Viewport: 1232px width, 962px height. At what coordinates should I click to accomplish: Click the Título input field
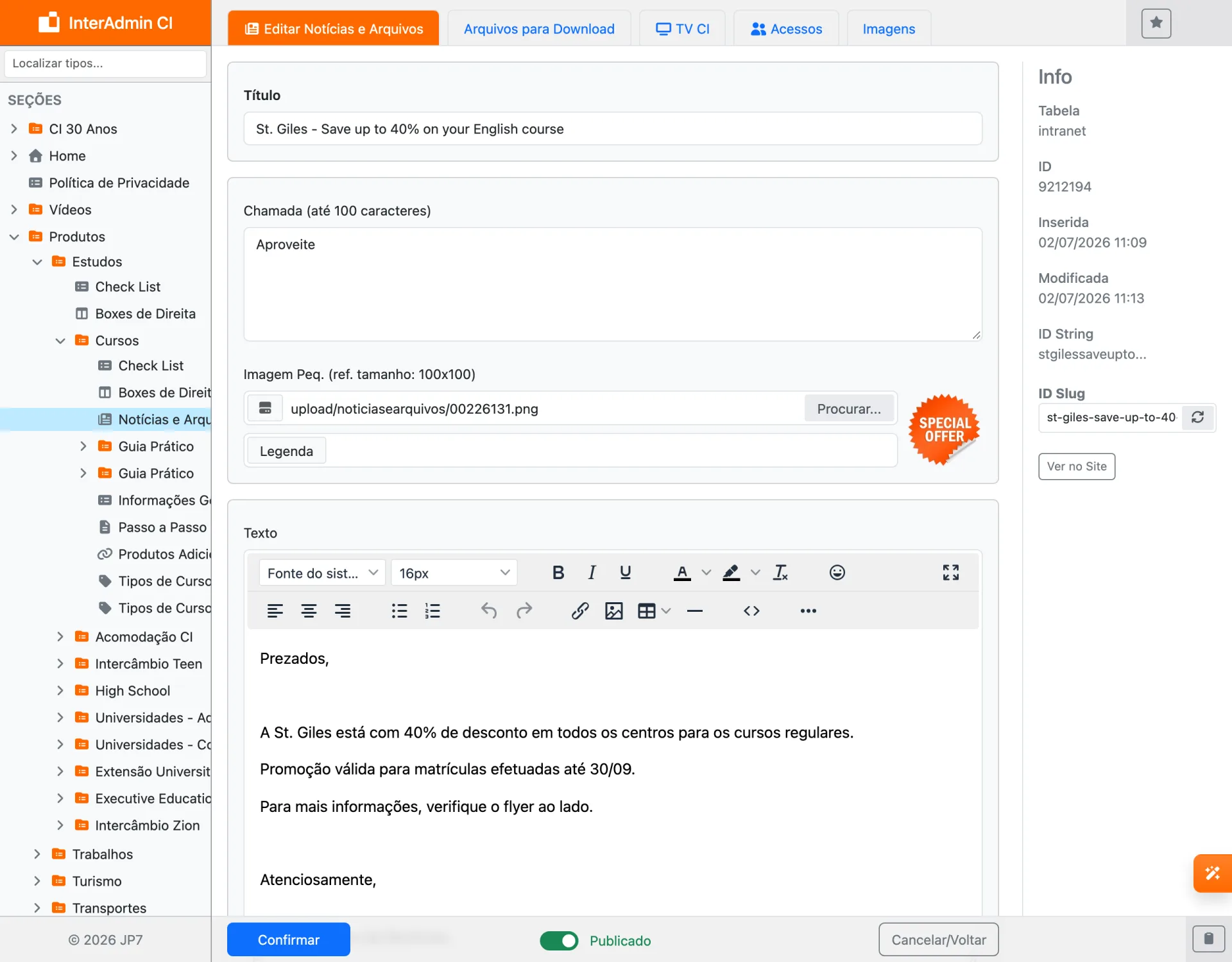[x=613, y=129]
